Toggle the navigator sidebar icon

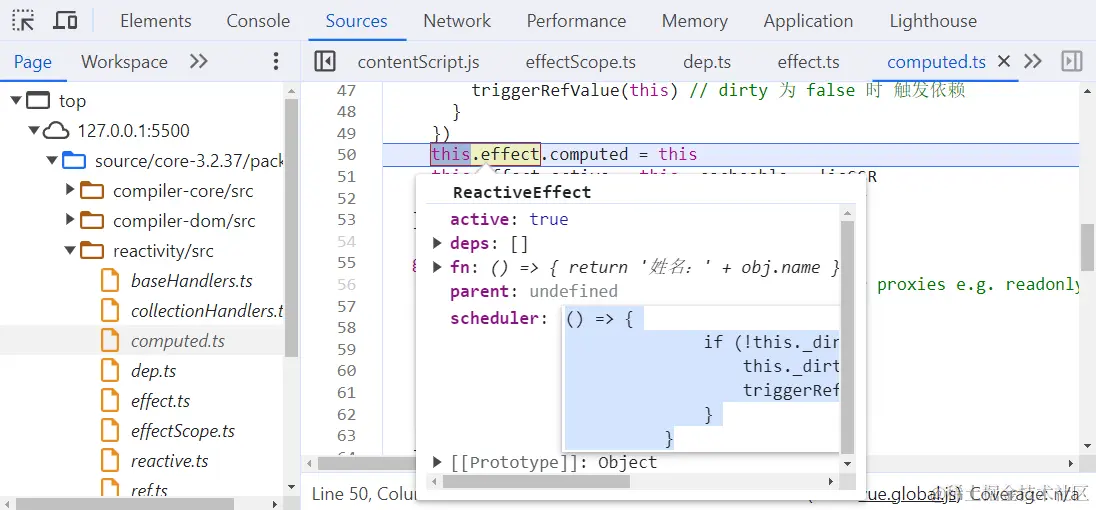(325, 61)
